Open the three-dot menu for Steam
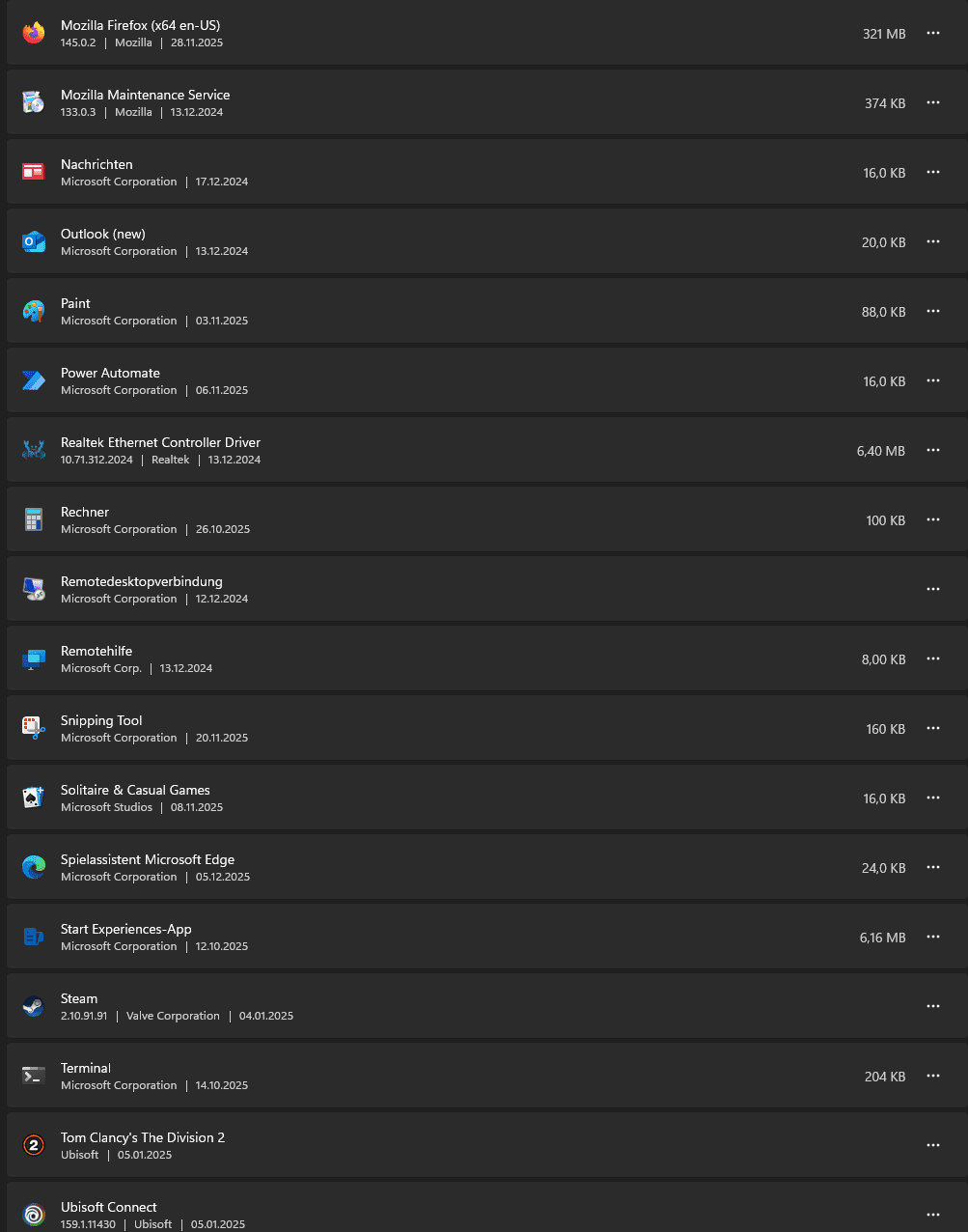 click(x=933, y=1006)
